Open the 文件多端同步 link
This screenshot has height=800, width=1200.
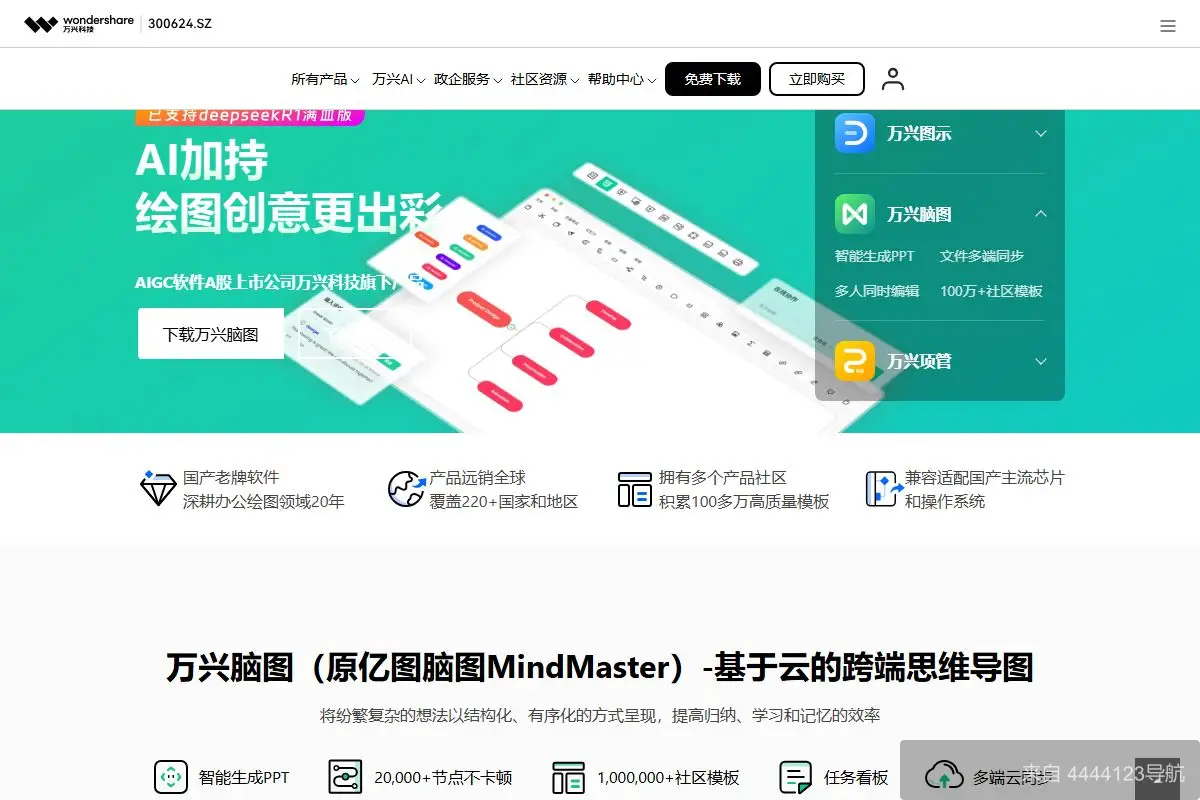pos(981,256)
